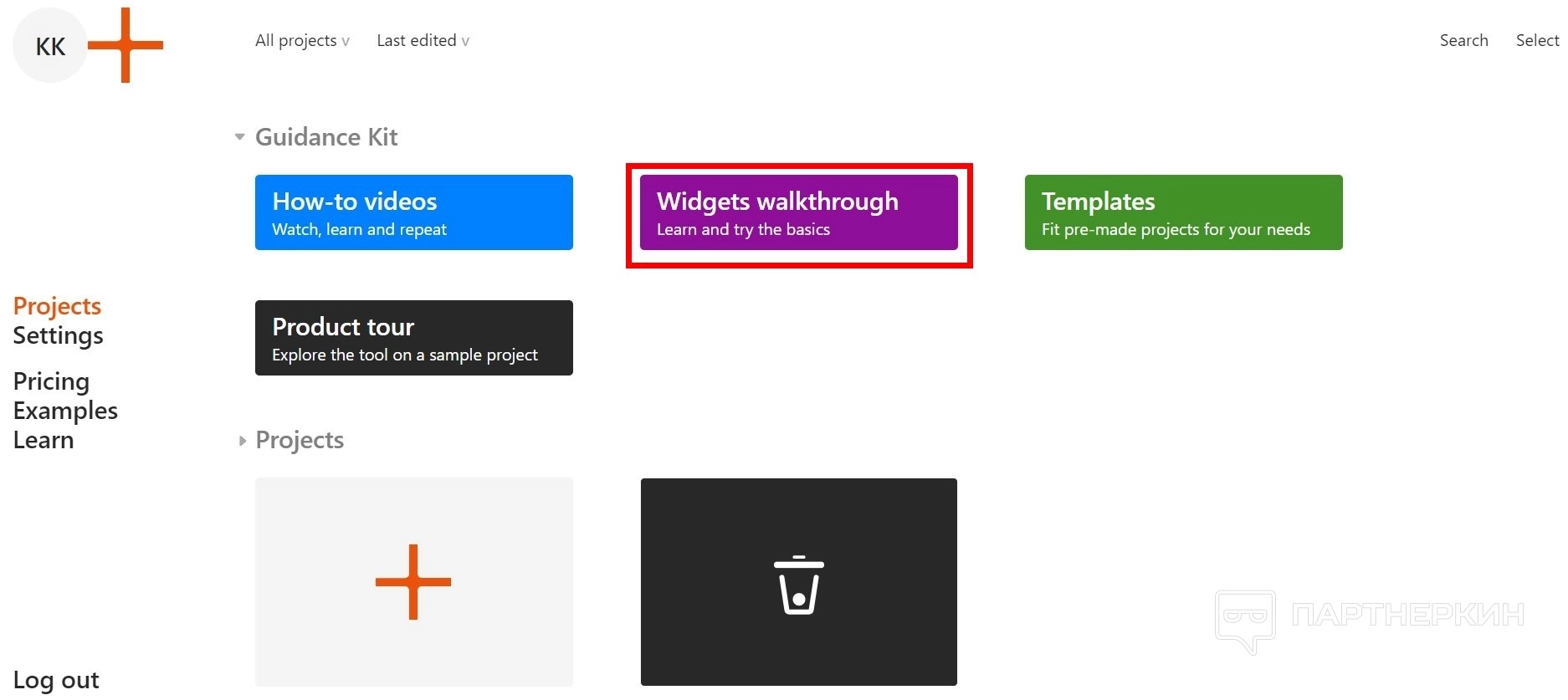The height and width of the screenshot is (700, 1568).
Task: Create new project with plus tile
Action: pyautogui.click(x=413, y=582)
